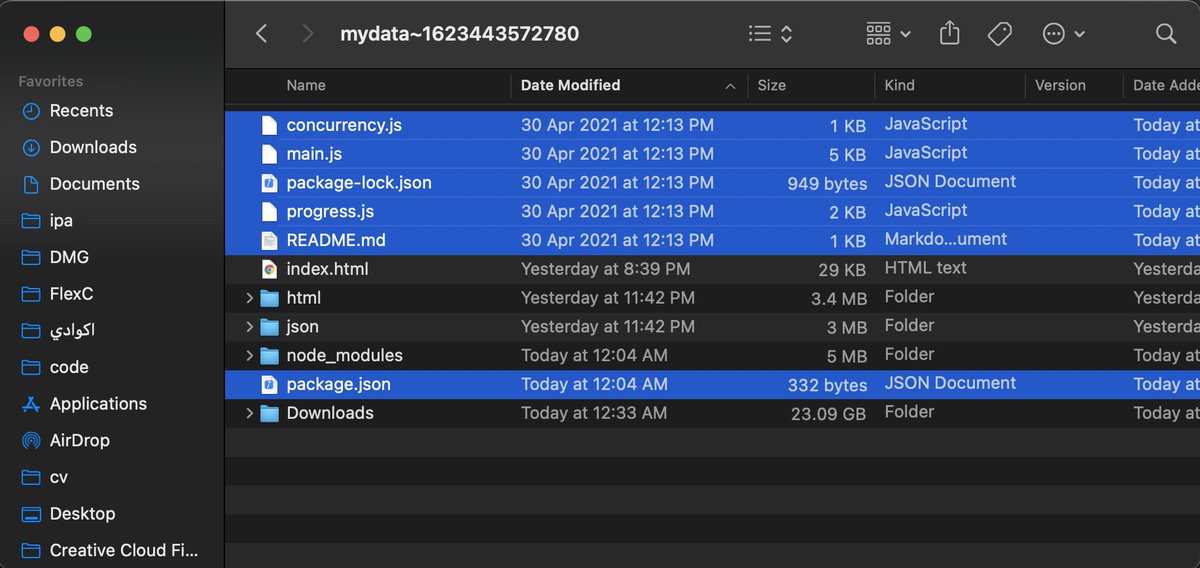Image resolution: width=1200 pixels, height=568 pixels.
Task: Select the code sidebar folder
Action: [x=57, y=367]
